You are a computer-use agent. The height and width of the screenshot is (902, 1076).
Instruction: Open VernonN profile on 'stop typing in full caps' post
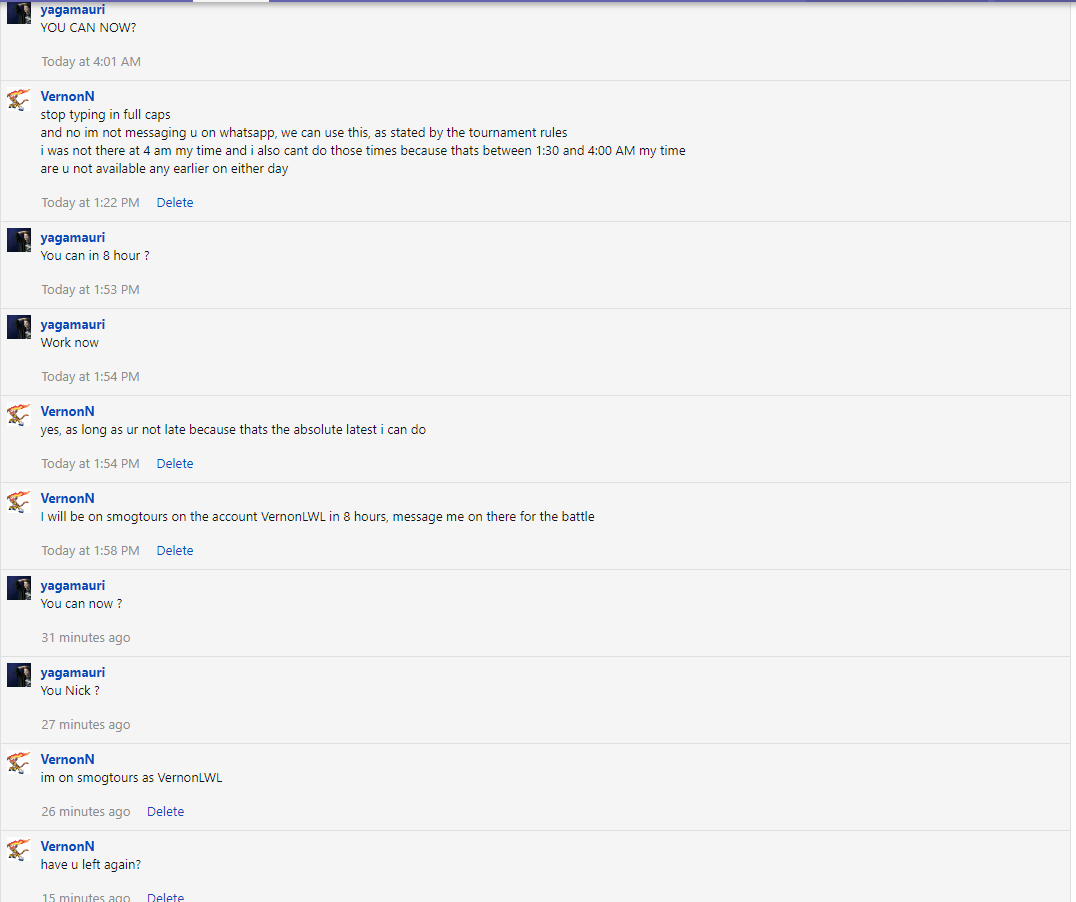(x=67, y=97)
